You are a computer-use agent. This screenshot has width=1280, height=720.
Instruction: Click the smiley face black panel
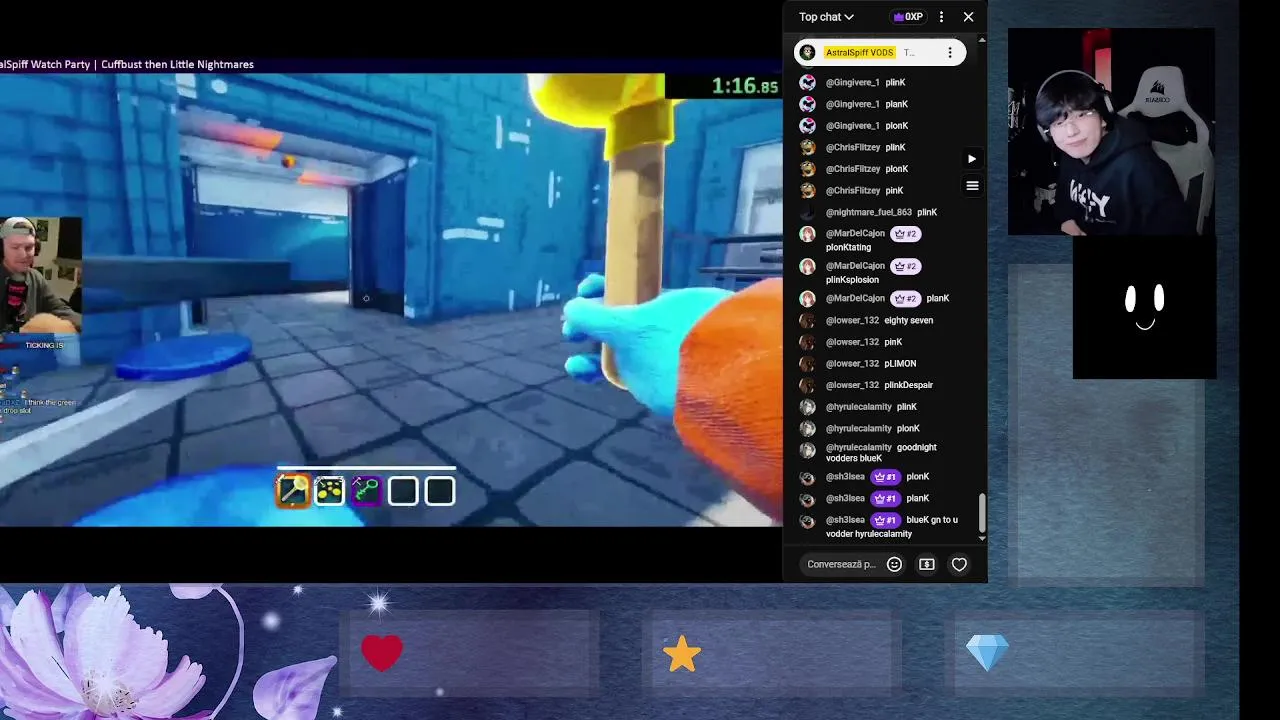point(1144,307)
